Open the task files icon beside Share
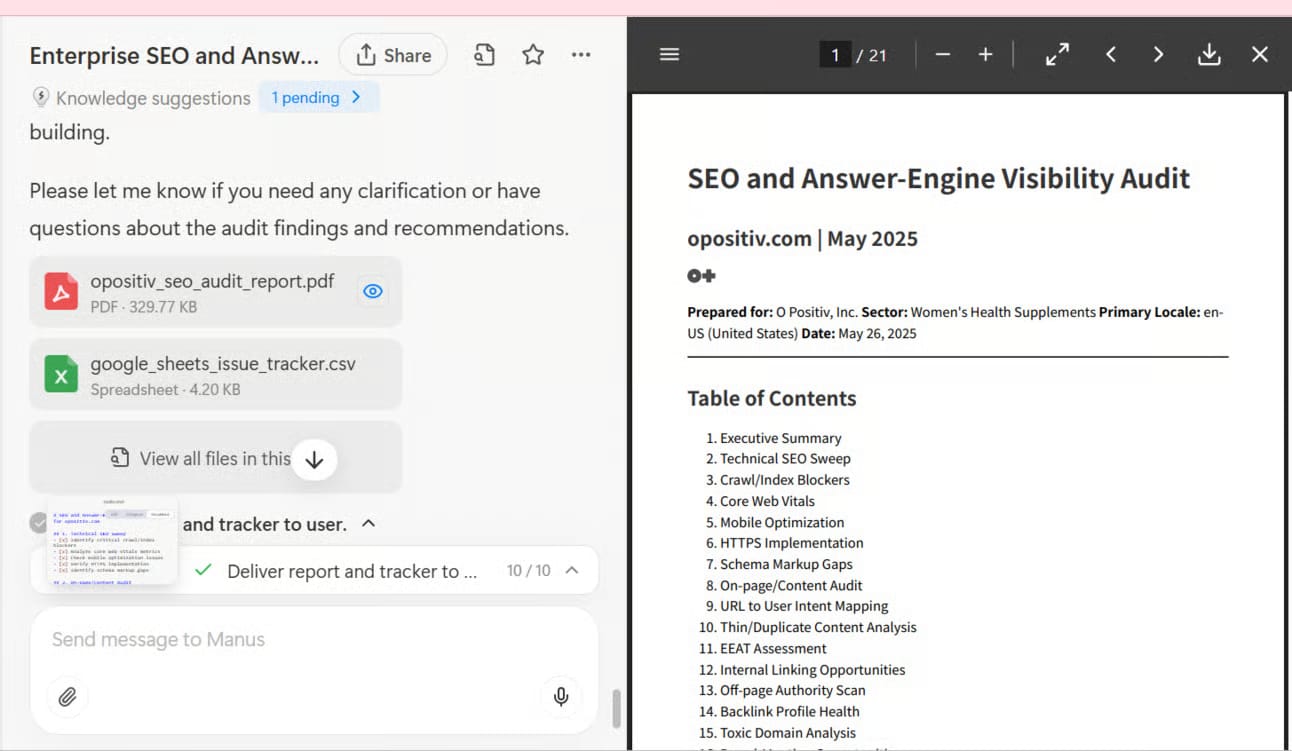This screenshot has width=1292, height=751. (x=484, y=55)
